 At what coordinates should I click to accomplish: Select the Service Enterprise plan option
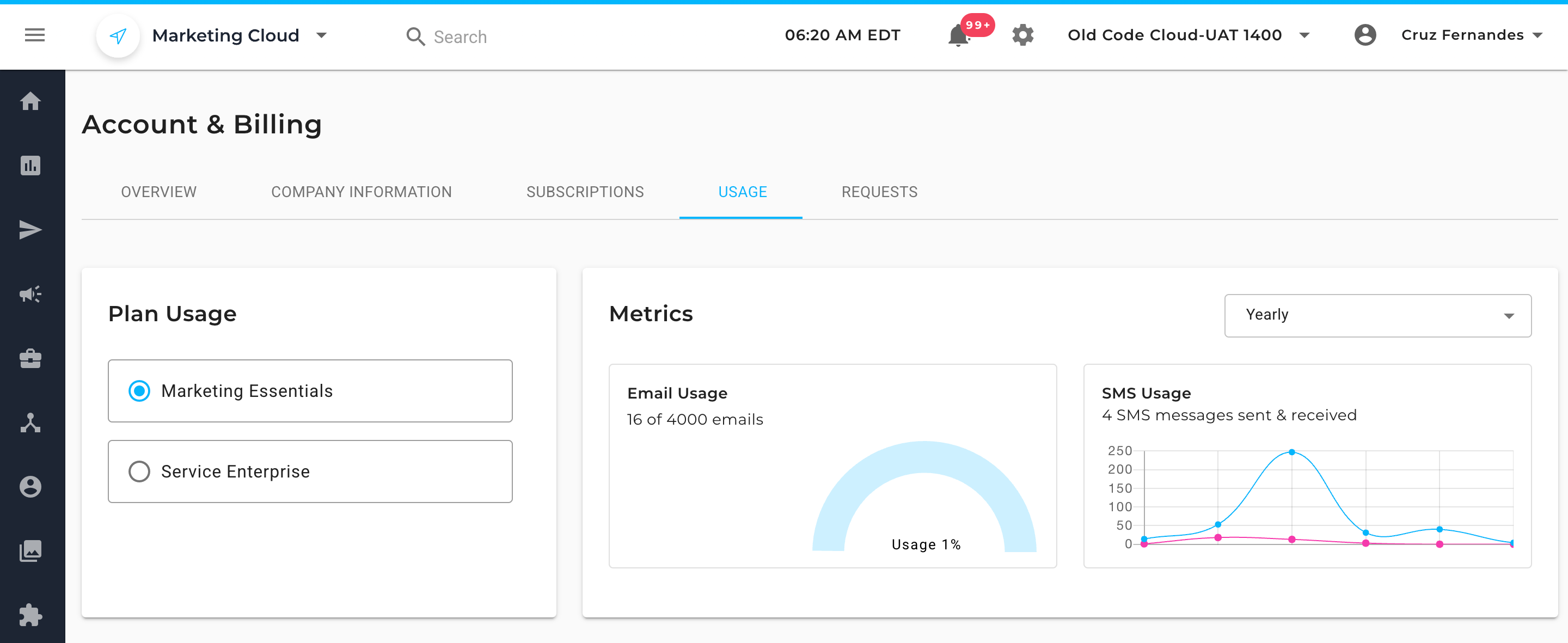pos(139,471)
